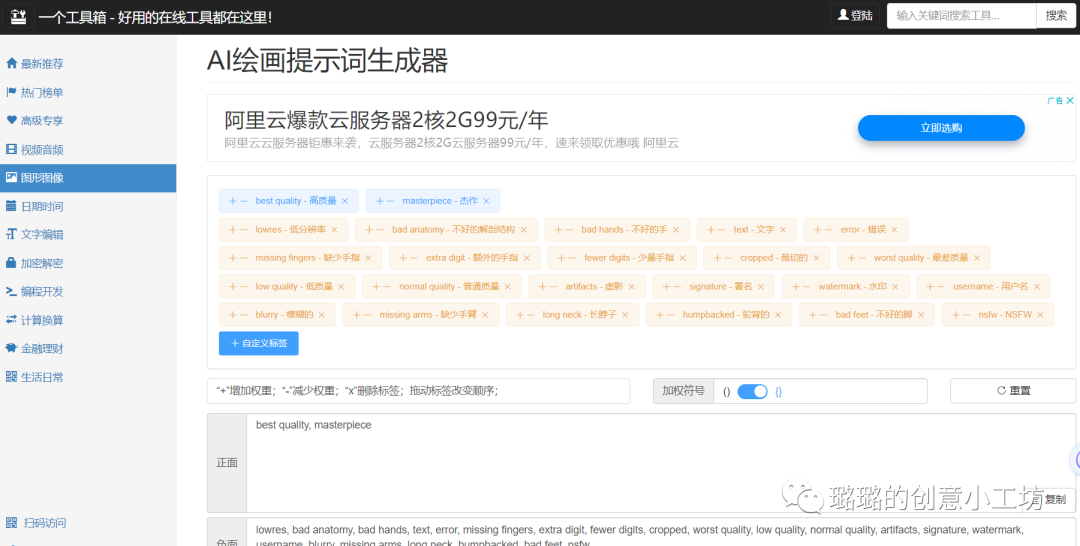Decrease weight of 'normal quality' tag
Image resolution: width=1080 pixels, height=546 pixels.
pyautogui.click(x=386, y=287)
